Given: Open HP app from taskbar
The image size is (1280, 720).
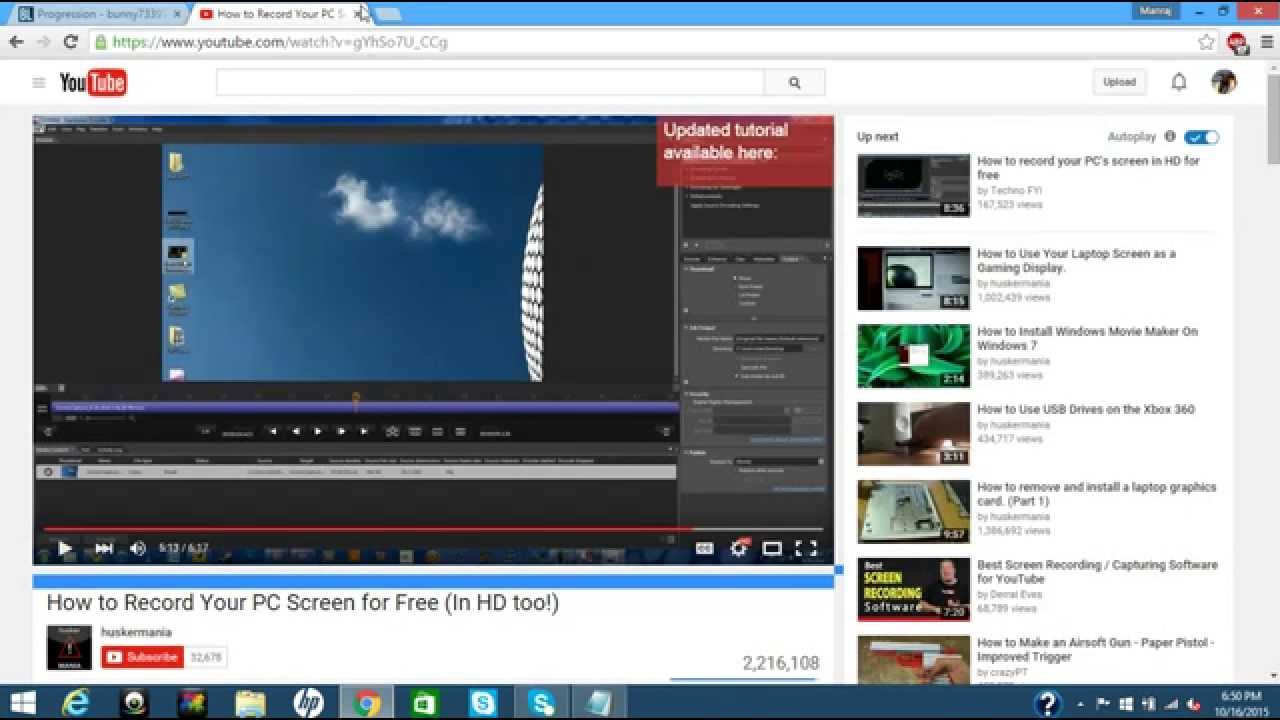Looking at the screenshot, I should click(x=308, y=703).
